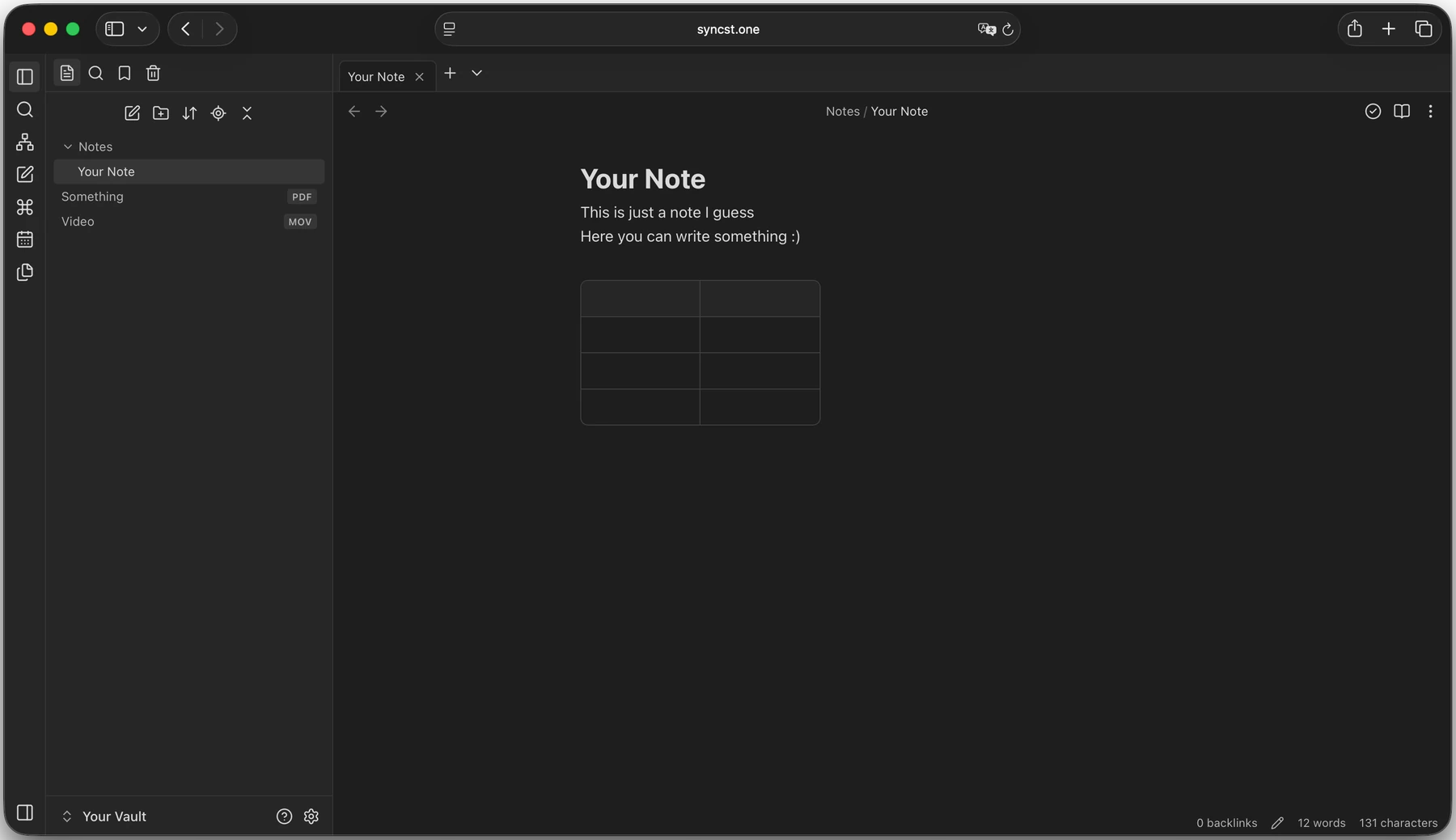Viewport: 1456px width, 840px height.
Task: Create a new note
Action: tap(133, 113)
